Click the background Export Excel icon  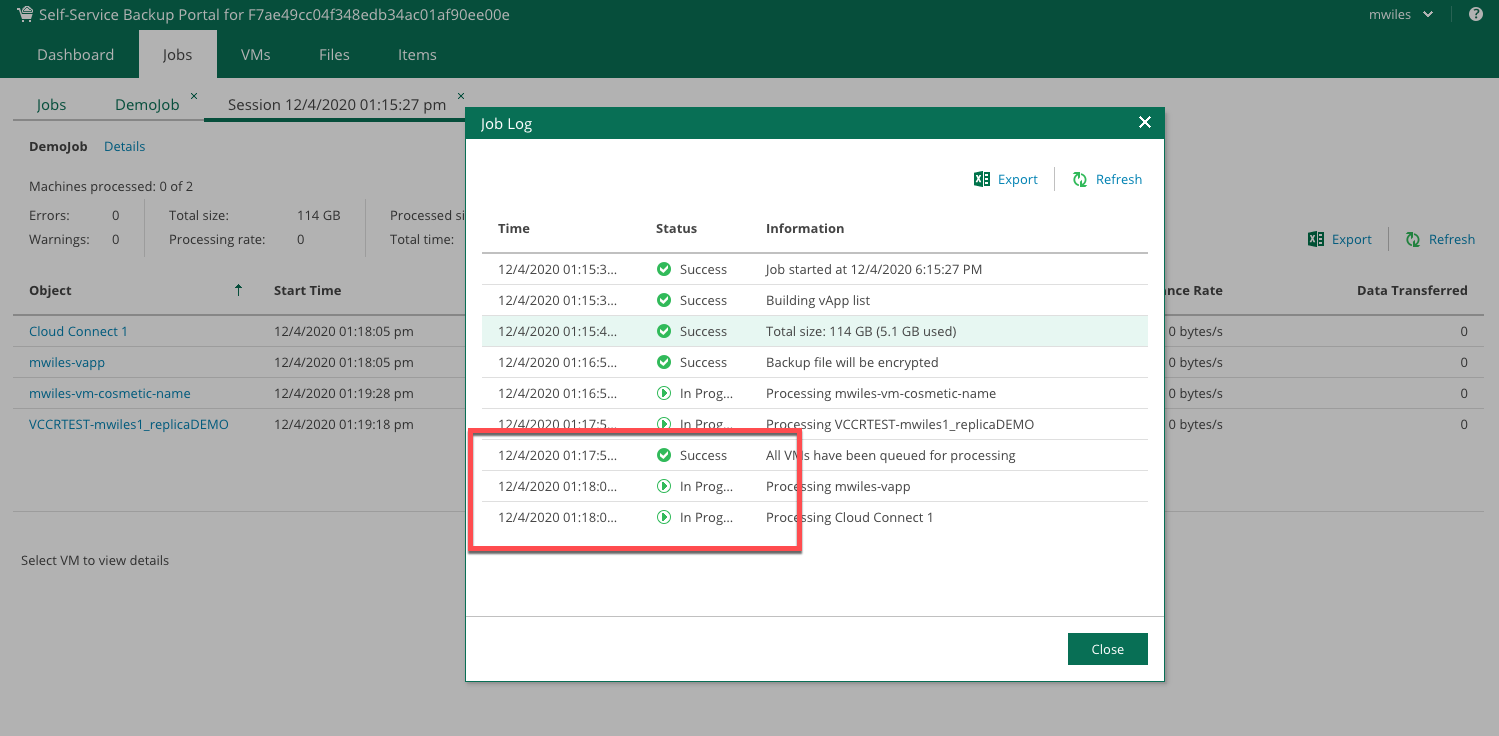(1316, 239)
